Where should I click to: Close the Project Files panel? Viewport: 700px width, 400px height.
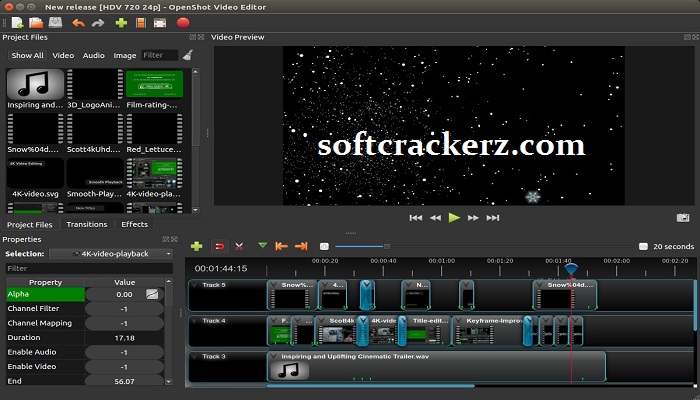tap(201, 37)
